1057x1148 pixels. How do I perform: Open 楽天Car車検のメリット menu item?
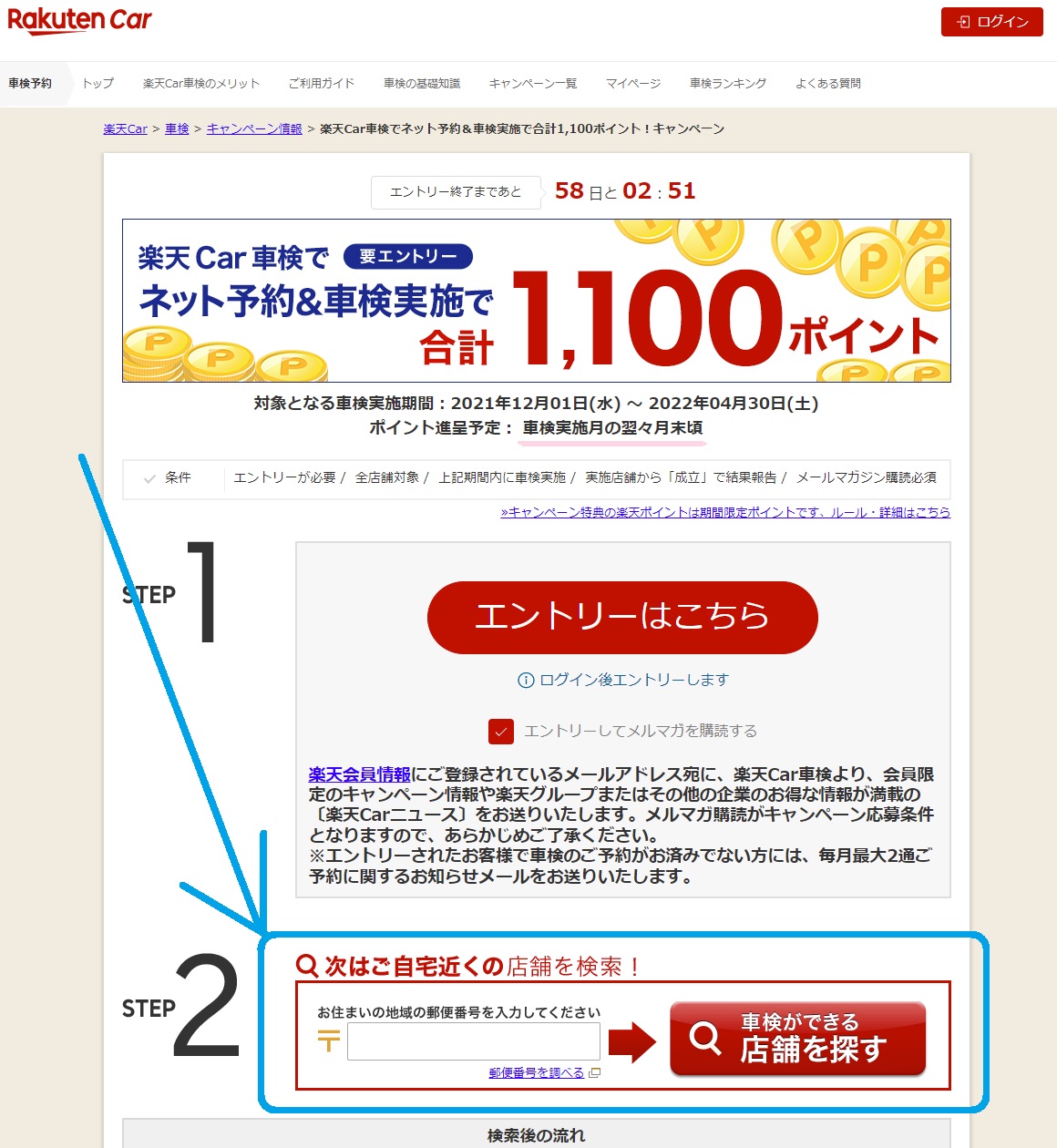pyautogui.click(x=201, y=84)
